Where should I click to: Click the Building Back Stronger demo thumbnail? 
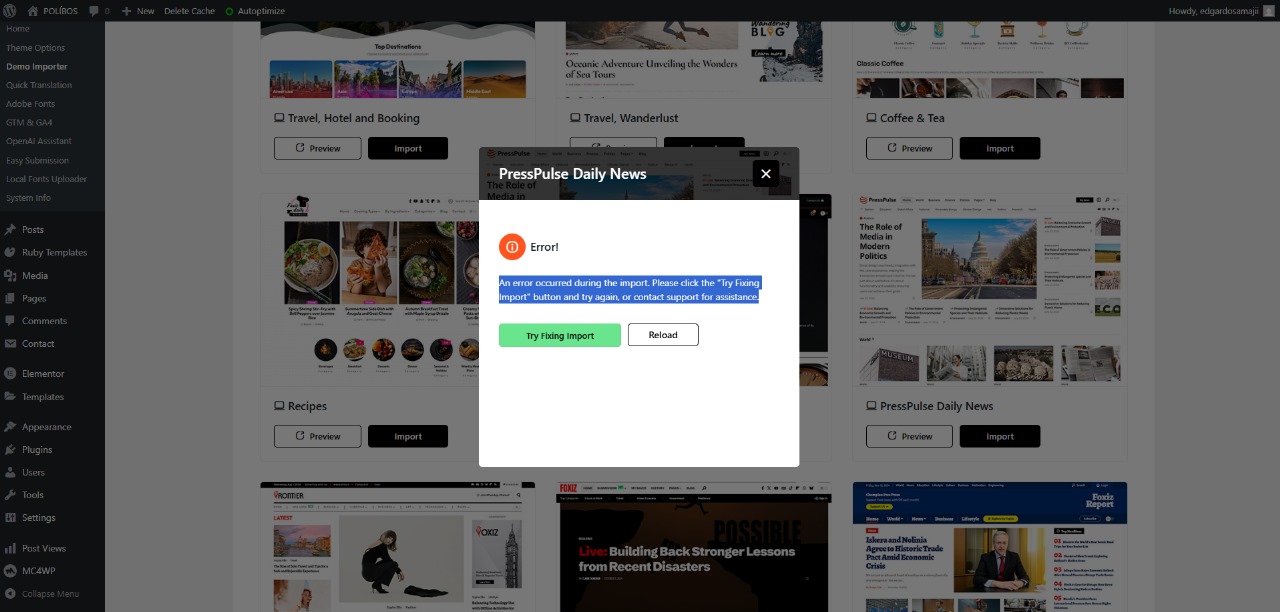point(694,547)
